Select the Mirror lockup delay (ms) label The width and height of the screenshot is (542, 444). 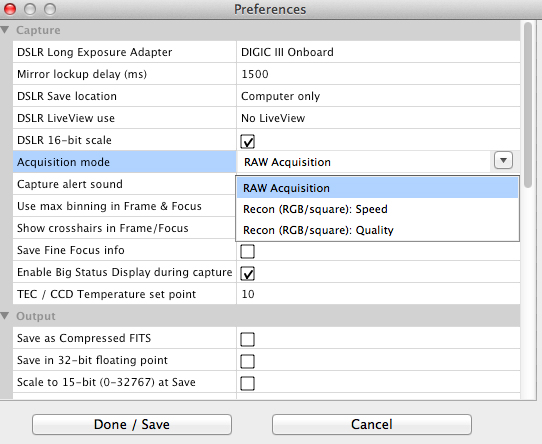coord(82,74)
